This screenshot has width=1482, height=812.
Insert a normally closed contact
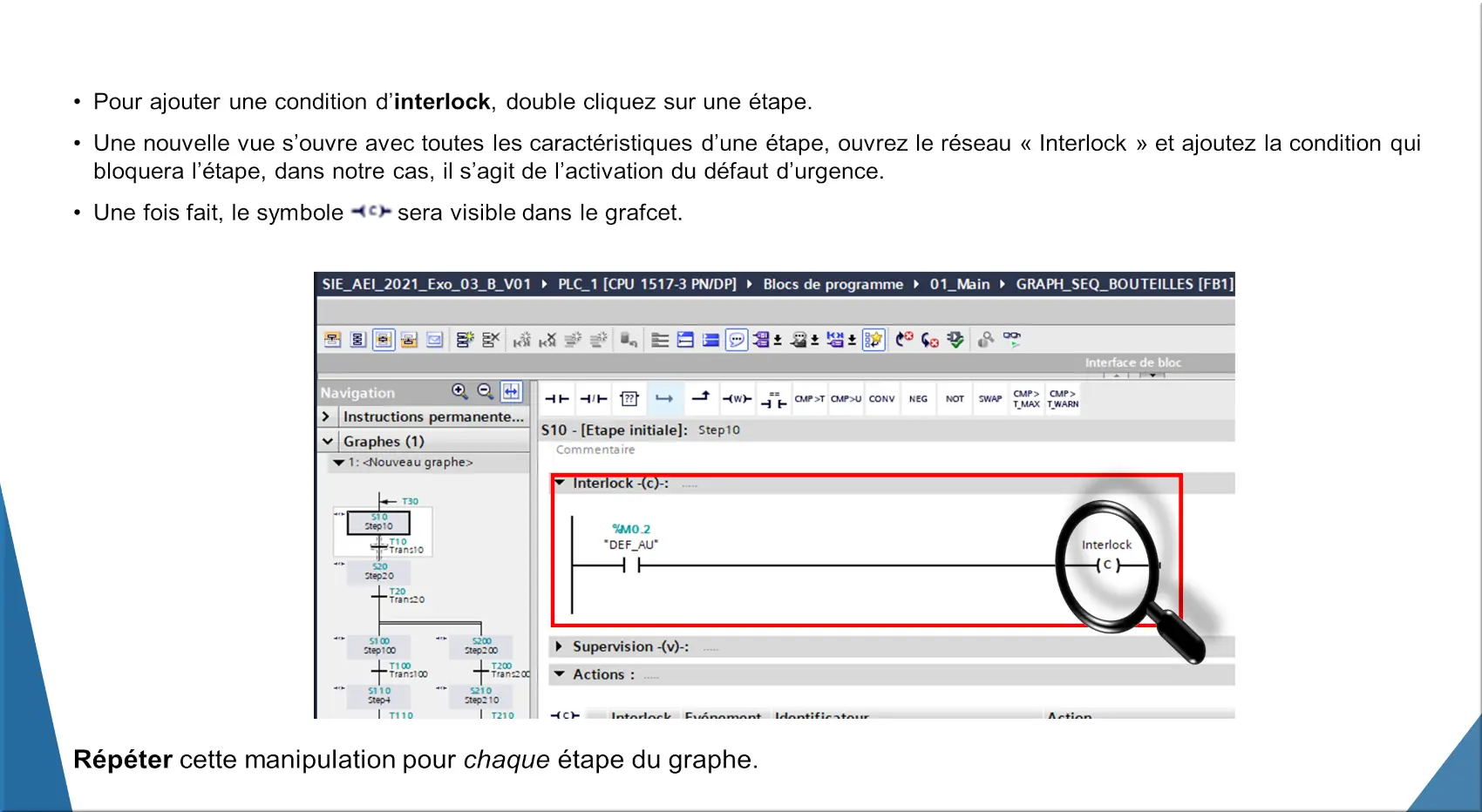594,399
